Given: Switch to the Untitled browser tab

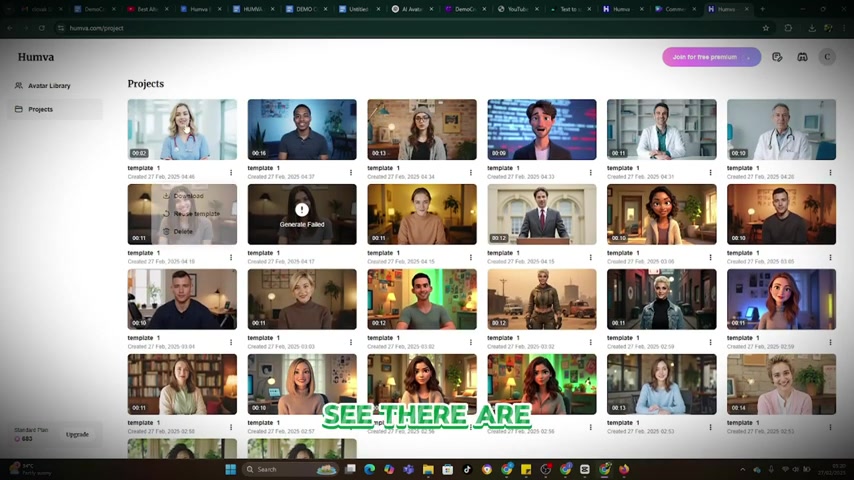Looking at the screenshot, I should [358, 9].
